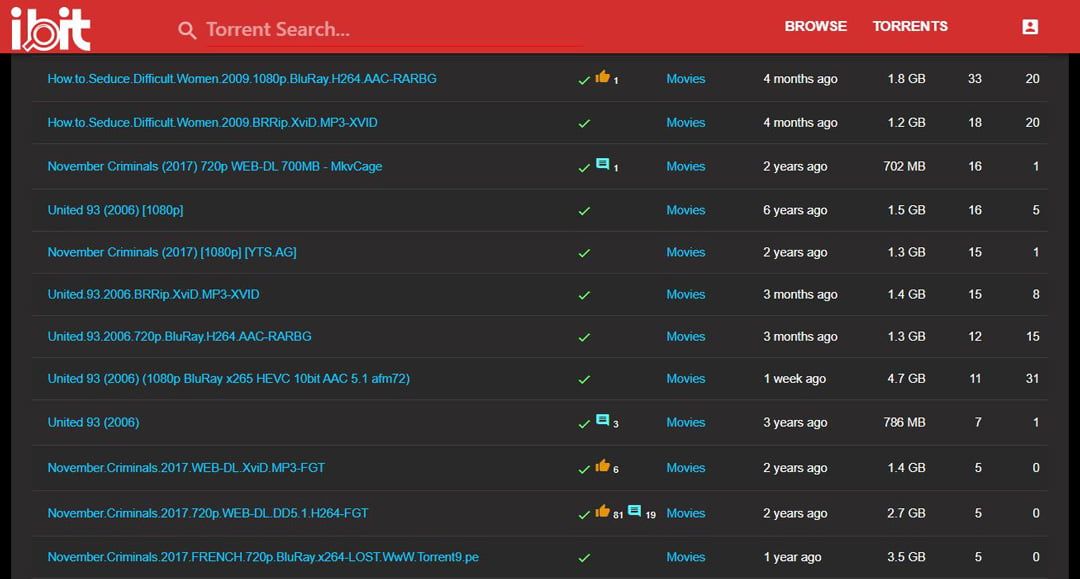Open United 93 x265 HEVC 10bit link
Viewport: 1080px width, 579px height.
(229, 378)
